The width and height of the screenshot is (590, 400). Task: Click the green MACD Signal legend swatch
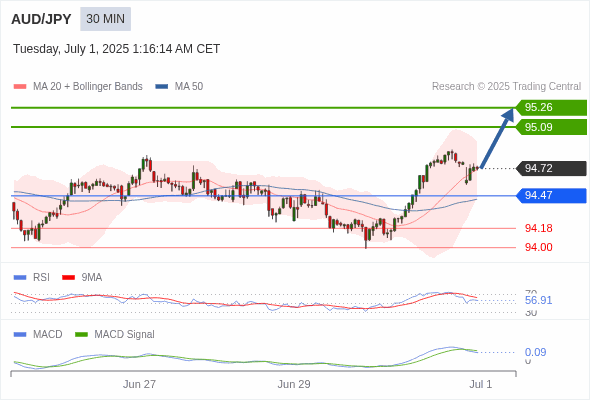click(81, 335)
